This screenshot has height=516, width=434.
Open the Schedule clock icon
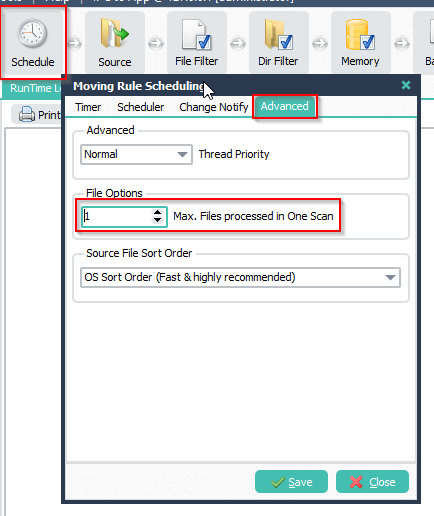[32, 33]
